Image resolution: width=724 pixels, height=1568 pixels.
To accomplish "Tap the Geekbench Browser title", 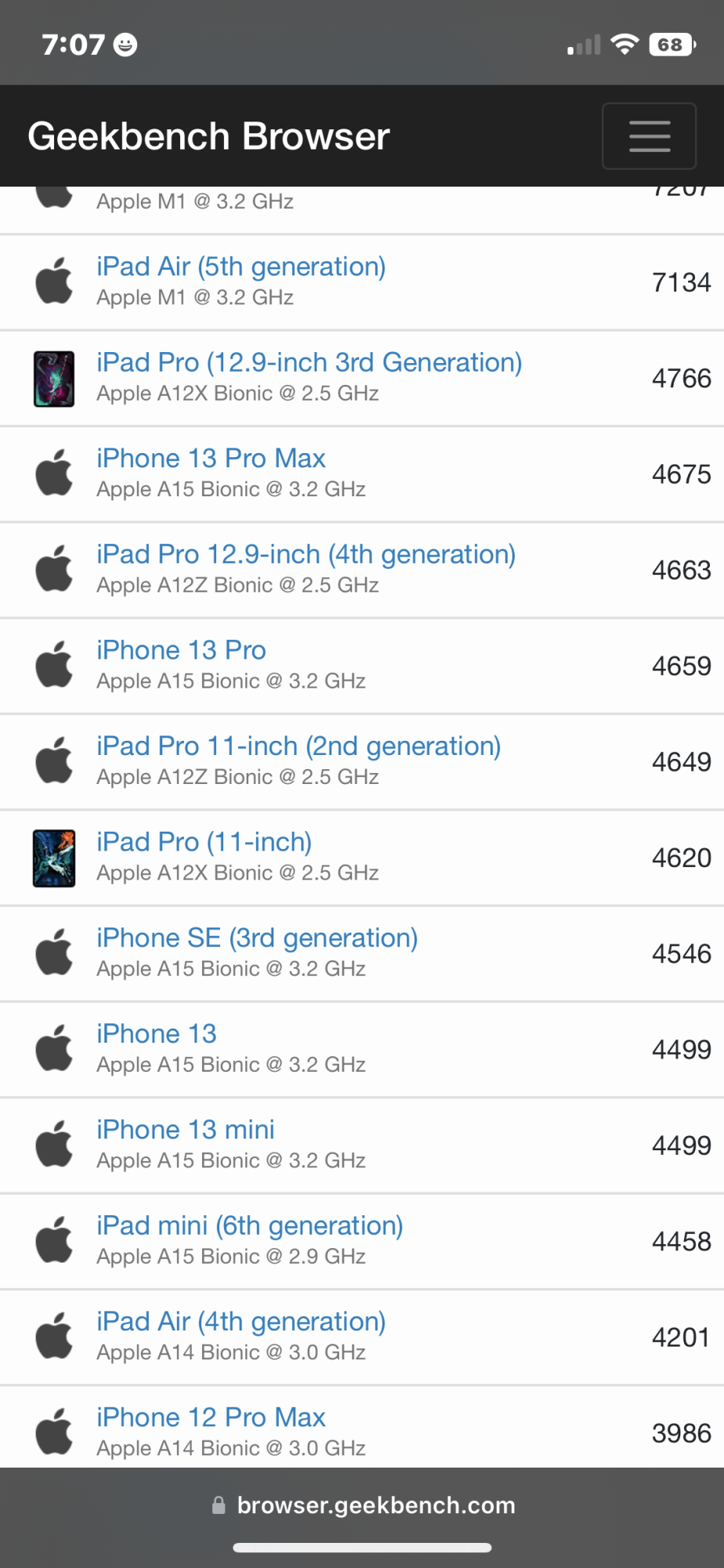I will (208, 136).
